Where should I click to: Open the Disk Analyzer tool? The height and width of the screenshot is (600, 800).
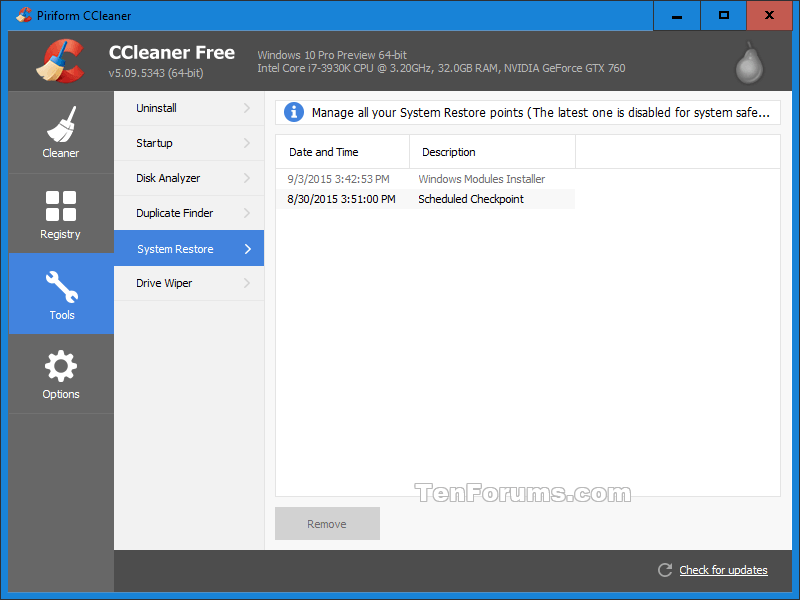coord(168,178)
